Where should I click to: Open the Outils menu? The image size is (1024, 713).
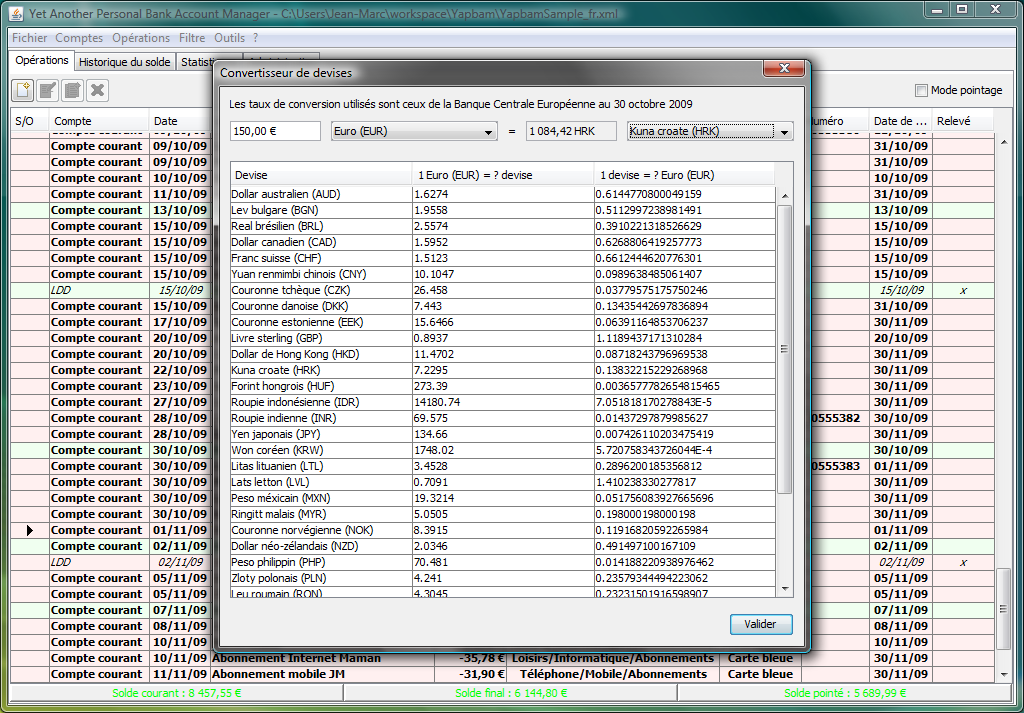[x=229, y=38]
